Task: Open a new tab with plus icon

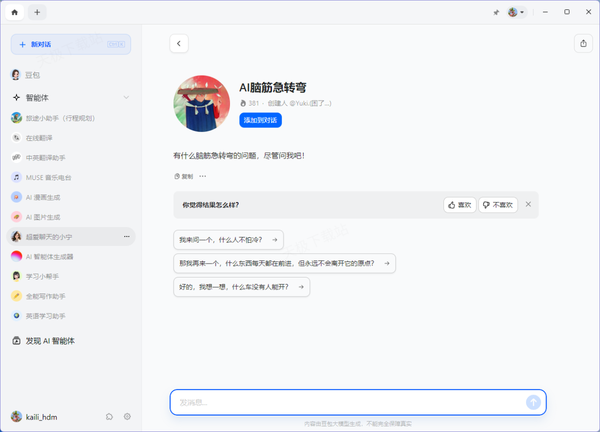Action: pyautogui.click(x=37, y=12)
